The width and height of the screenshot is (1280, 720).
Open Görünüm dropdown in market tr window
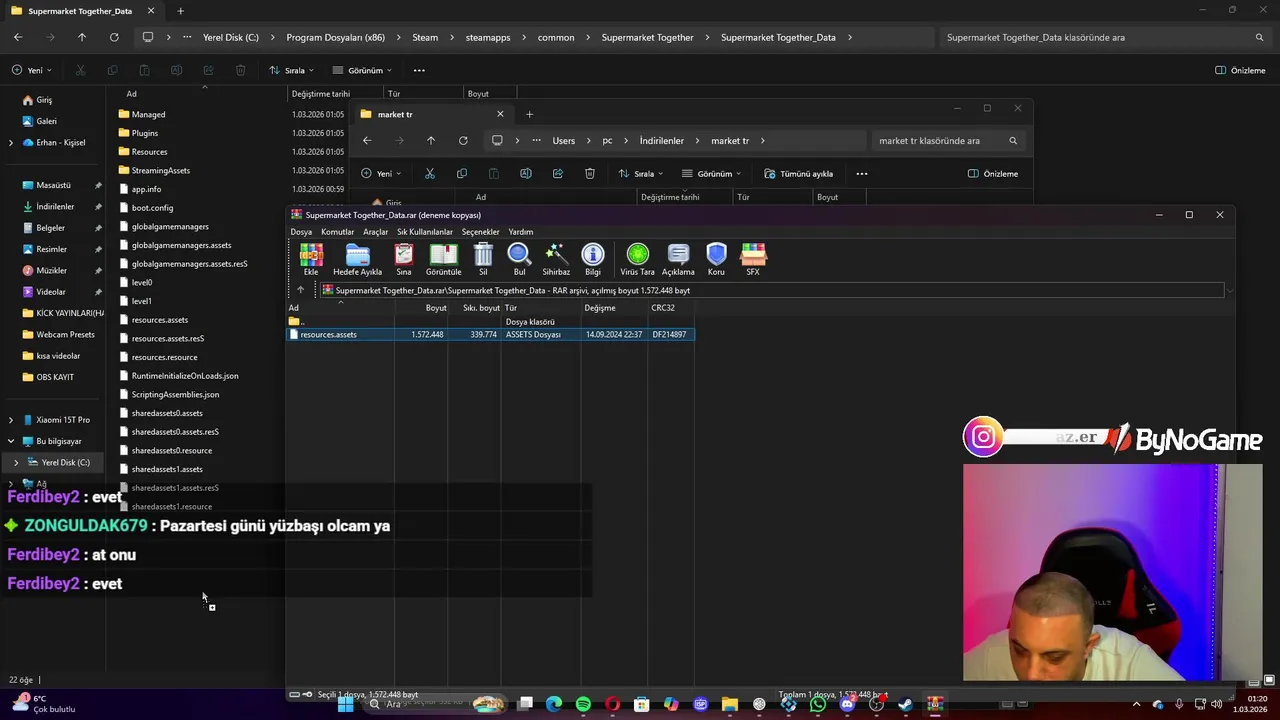pos(711,174)
